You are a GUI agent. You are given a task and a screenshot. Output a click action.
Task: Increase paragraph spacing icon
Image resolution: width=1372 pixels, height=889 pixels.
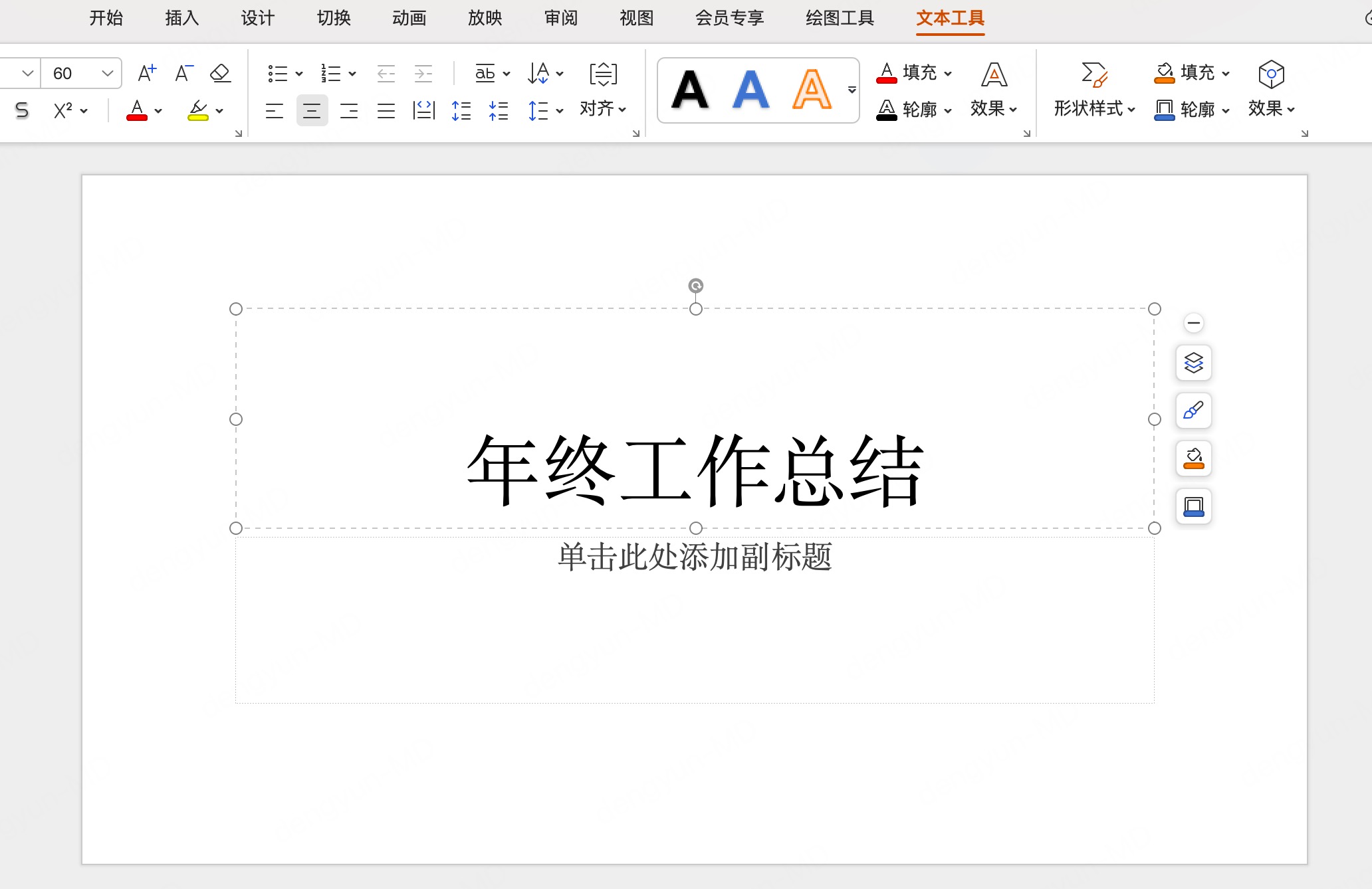461,110
